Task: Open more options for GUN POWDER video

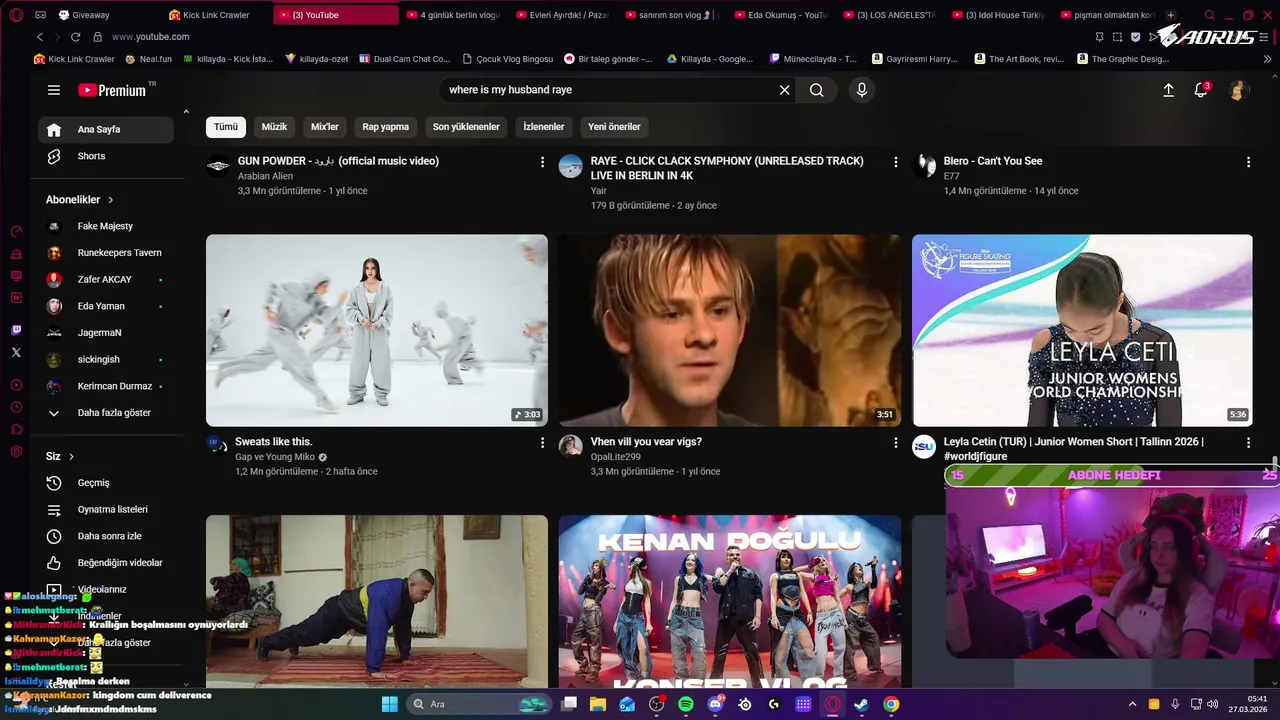Action: pyautogui.click(x=543, y=162)
